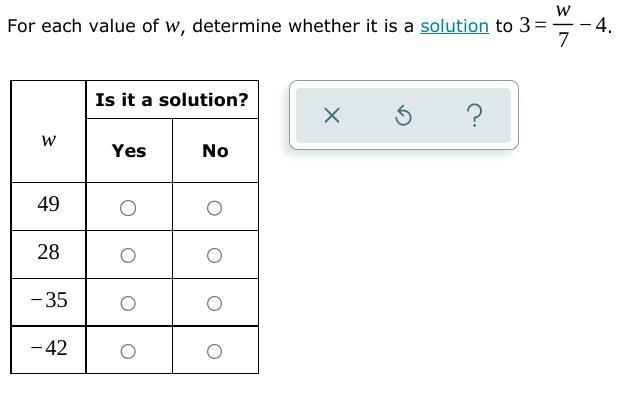The width and height of the screenshot is (629, 400).
Task: Select No for w equals 49
Action: (214, 208)
